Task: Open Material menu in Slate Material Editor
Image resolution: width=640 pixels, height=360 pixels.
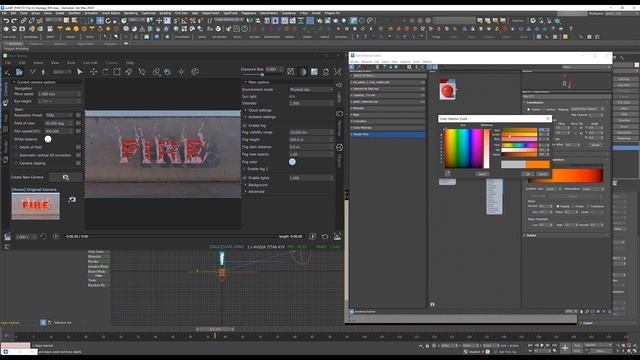Action: [x=367, y=62]
